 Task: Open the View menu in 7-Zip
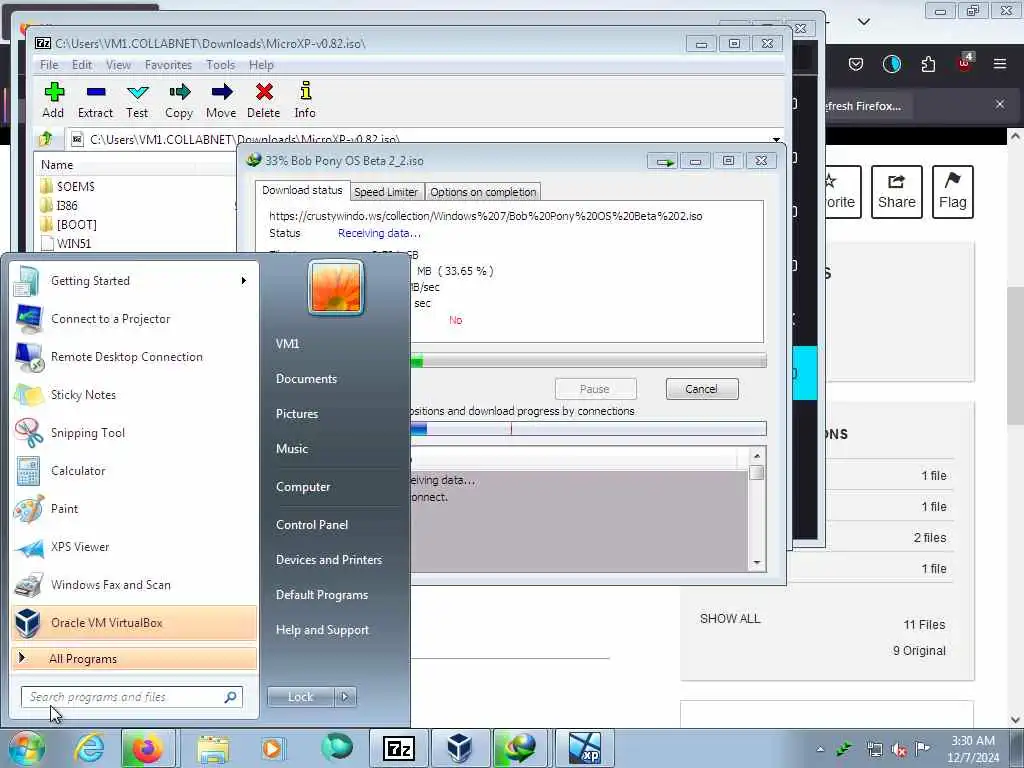(118, 65)
